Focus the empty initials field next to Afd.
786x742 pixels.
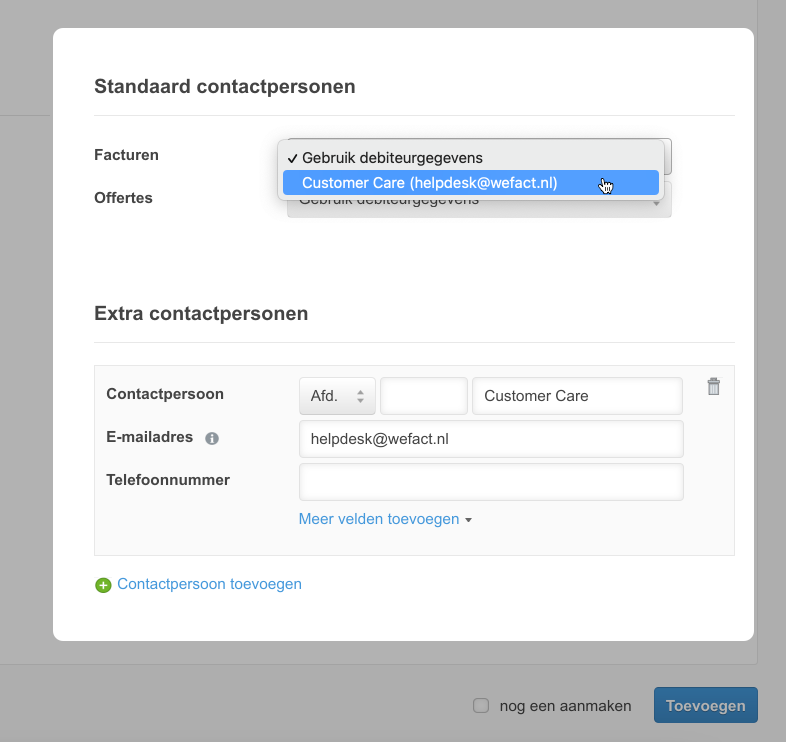424,396
